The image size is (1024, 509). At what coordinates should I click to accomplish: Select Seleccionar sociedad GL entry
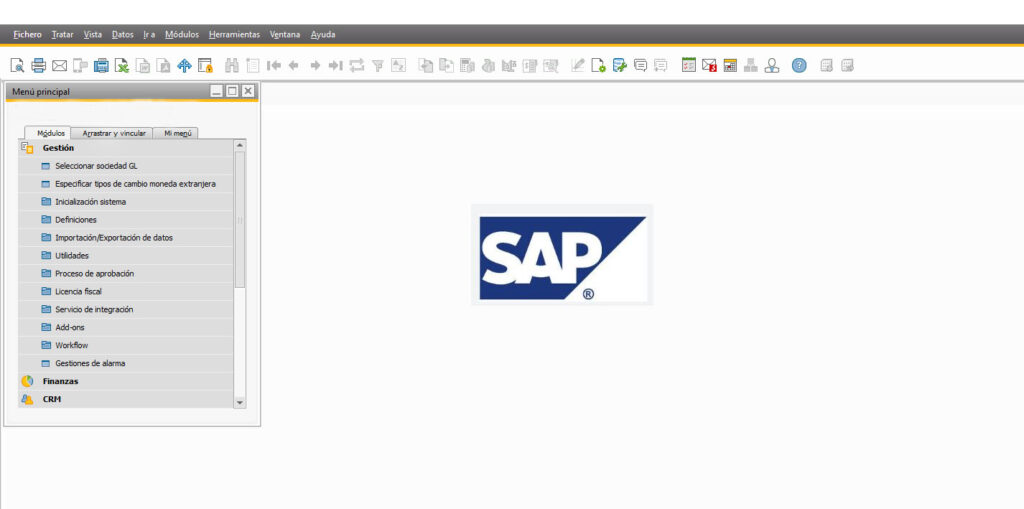coord(96,166)
